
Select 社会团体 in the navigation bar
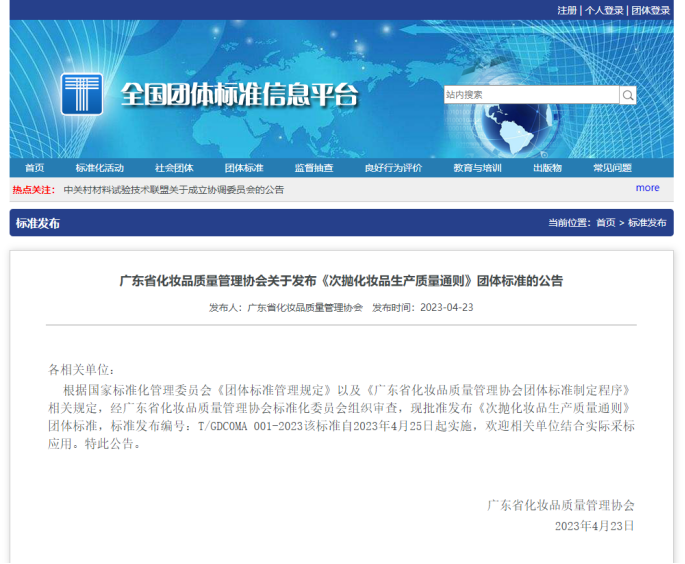(174, 168)
